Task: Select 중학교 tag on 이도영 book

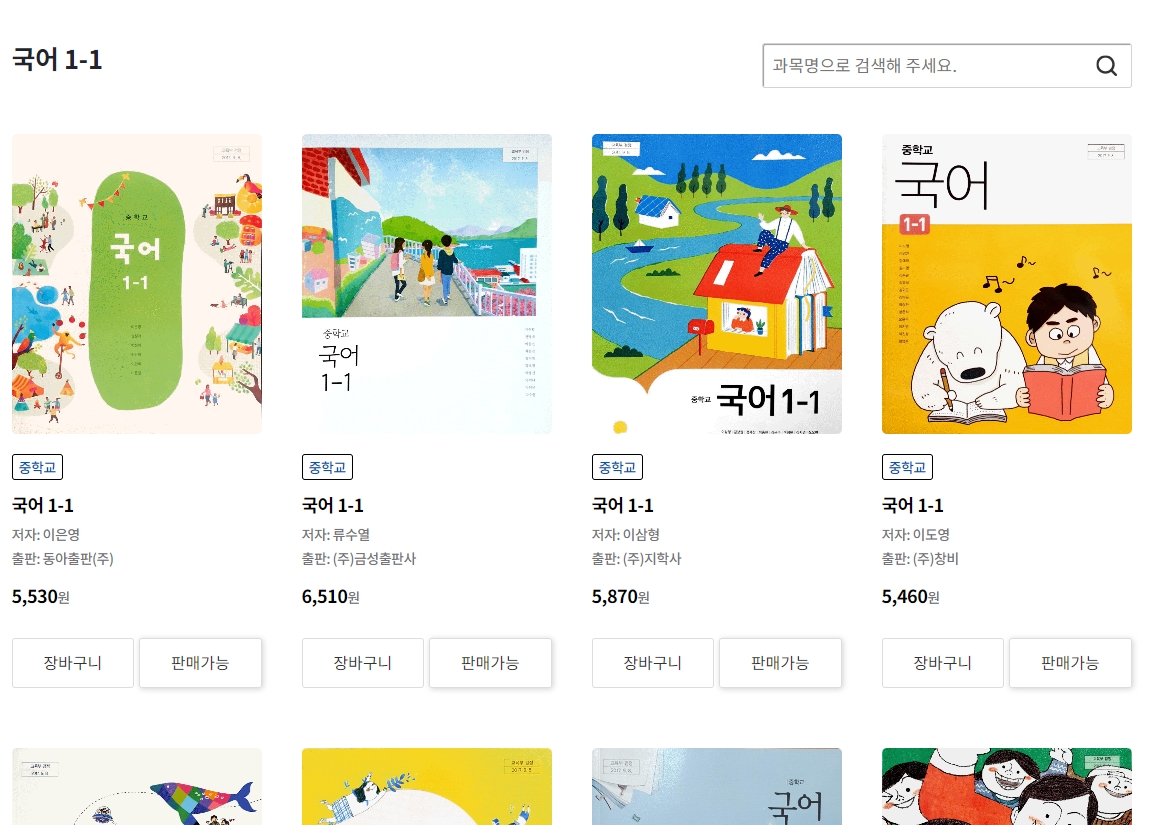Action: (x=908, y=467)
